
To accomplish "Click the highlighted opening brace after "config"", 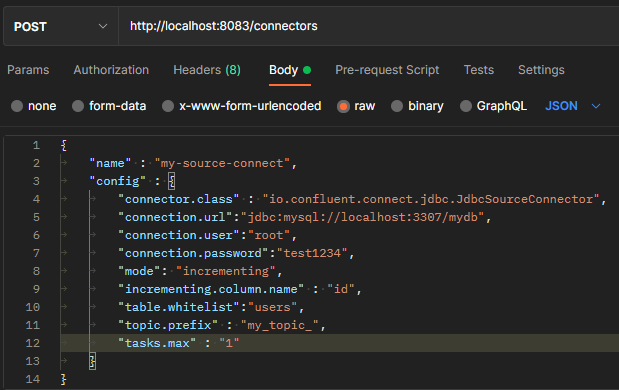I will tap(171, 181).
